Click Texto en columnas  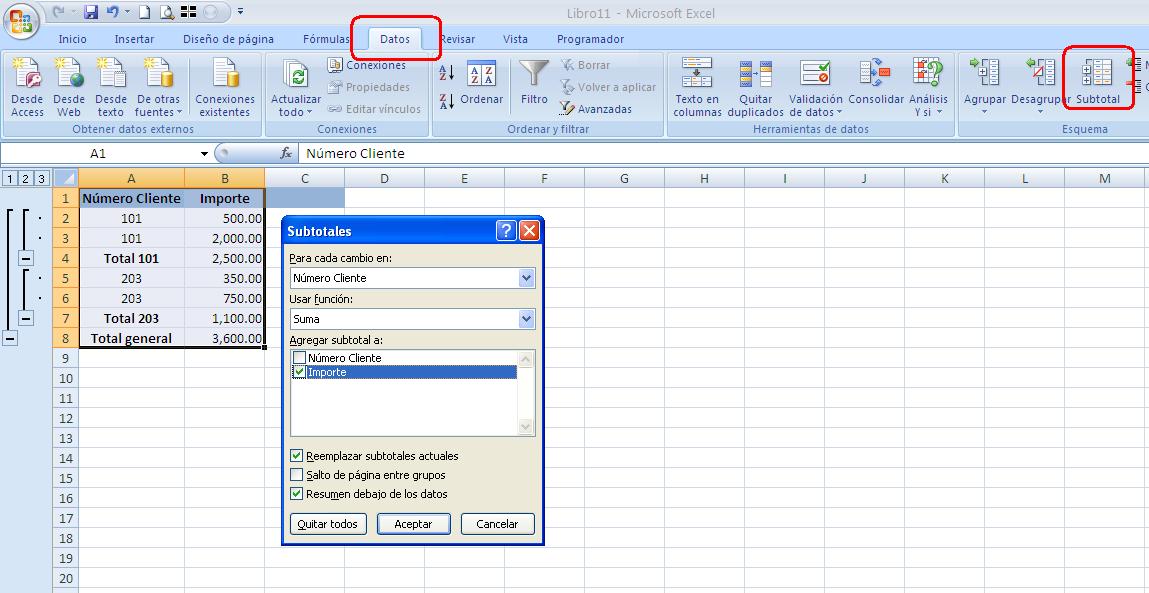698,88
